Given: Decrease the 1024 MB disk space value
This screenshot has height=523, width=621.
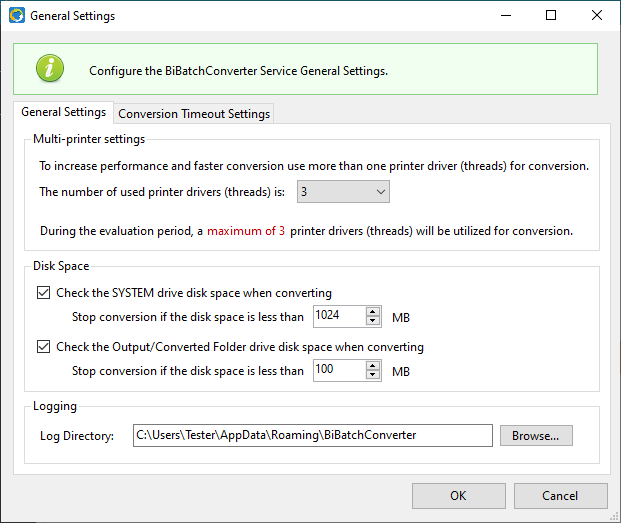Looking at the screenshot, I should tap(373, 321).
